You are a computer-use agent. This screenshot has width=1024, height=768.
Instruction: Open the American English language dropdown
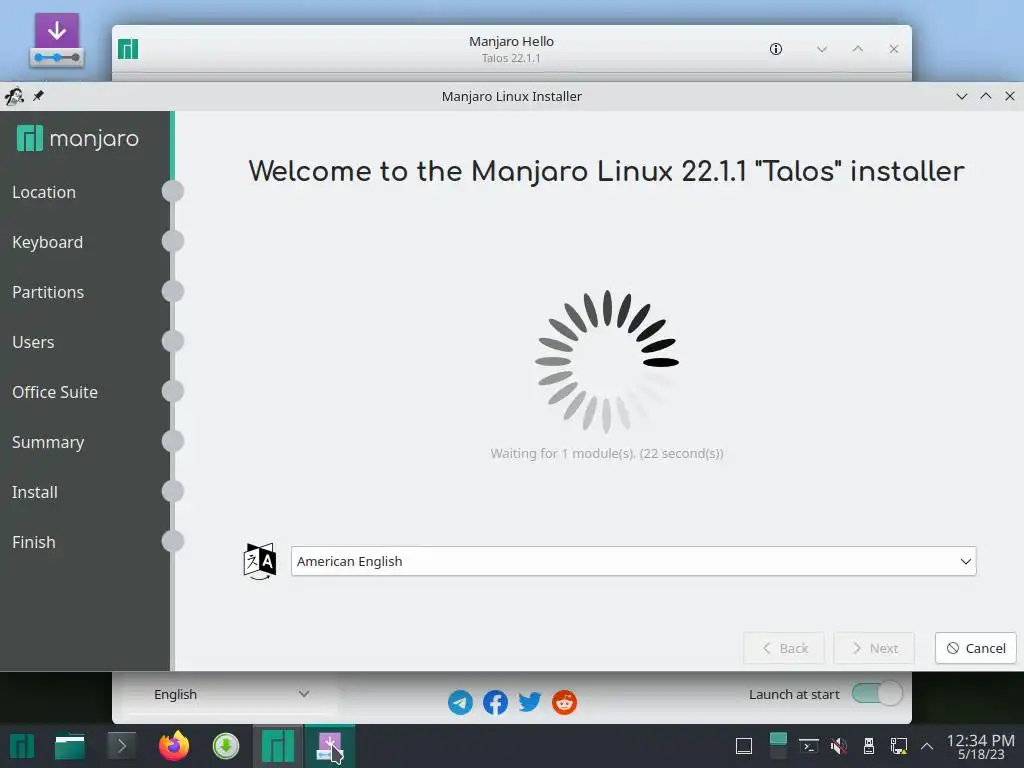(x=633, y=562)
